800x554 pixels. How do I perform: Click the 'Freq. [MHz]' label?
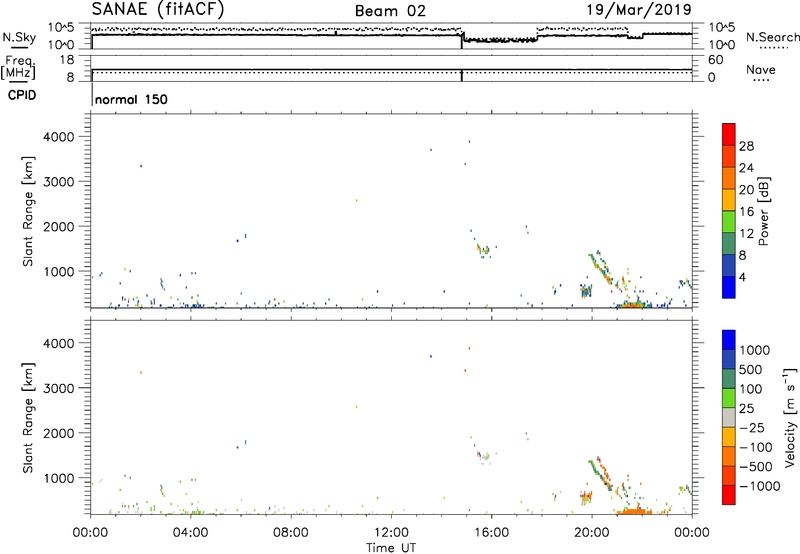point(19,67)
